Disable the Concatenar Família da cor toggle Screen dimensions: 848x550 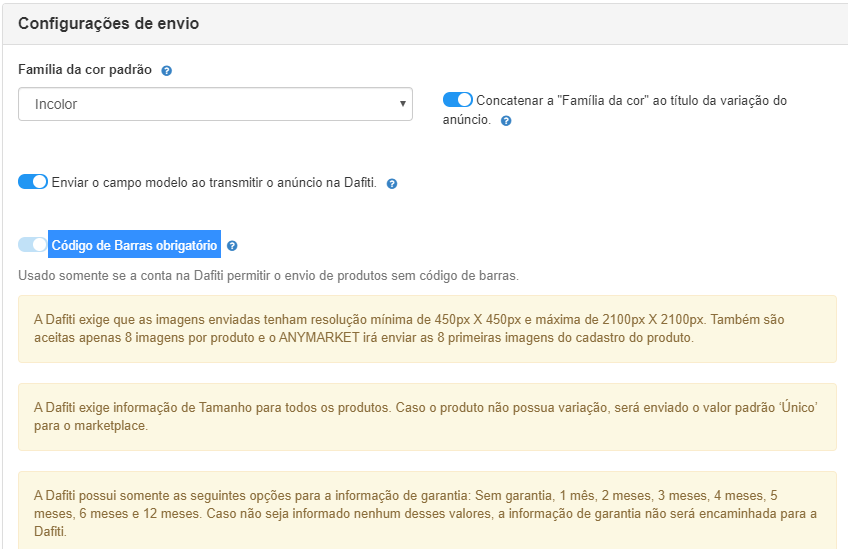pos(458,100)
